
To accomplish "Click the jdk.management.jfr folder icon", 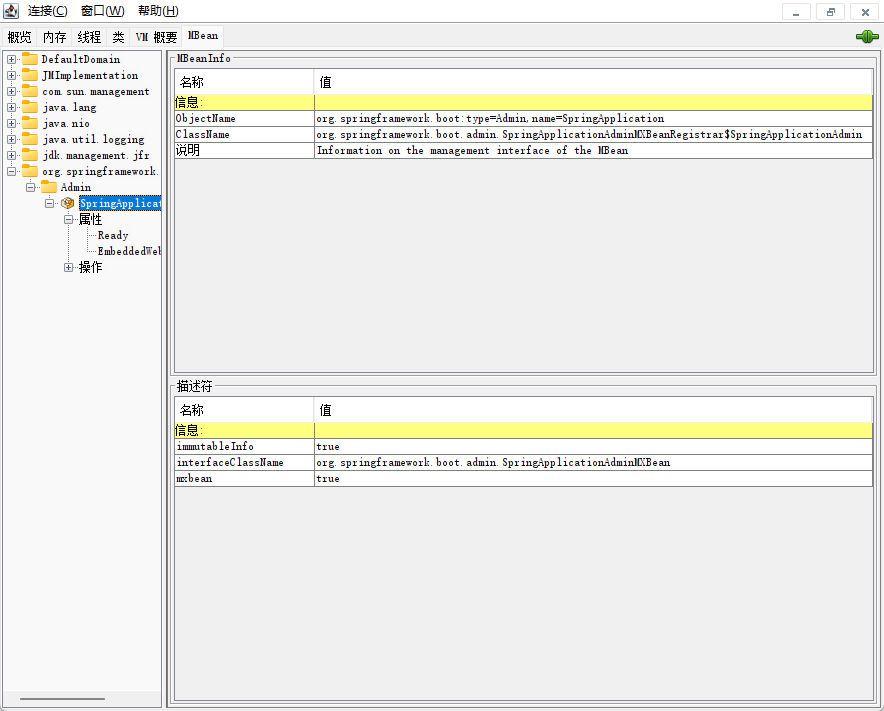I will [30, 155].
